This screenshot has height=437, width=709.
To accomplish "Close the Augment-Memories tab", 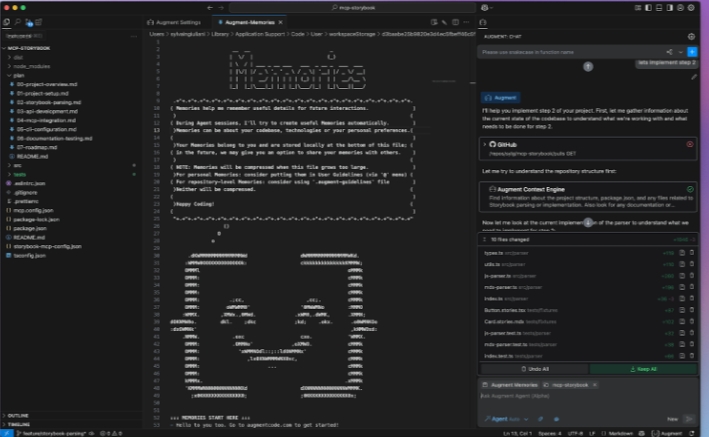I will pyautogui.click(x=281, y=22).
